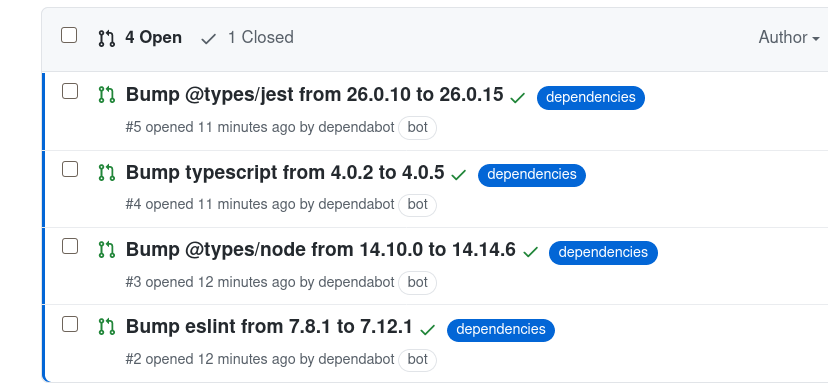Screen dimensions: 828x388
Task: Mark the eslint bump pull request checkbox
Action: (70, 324)
